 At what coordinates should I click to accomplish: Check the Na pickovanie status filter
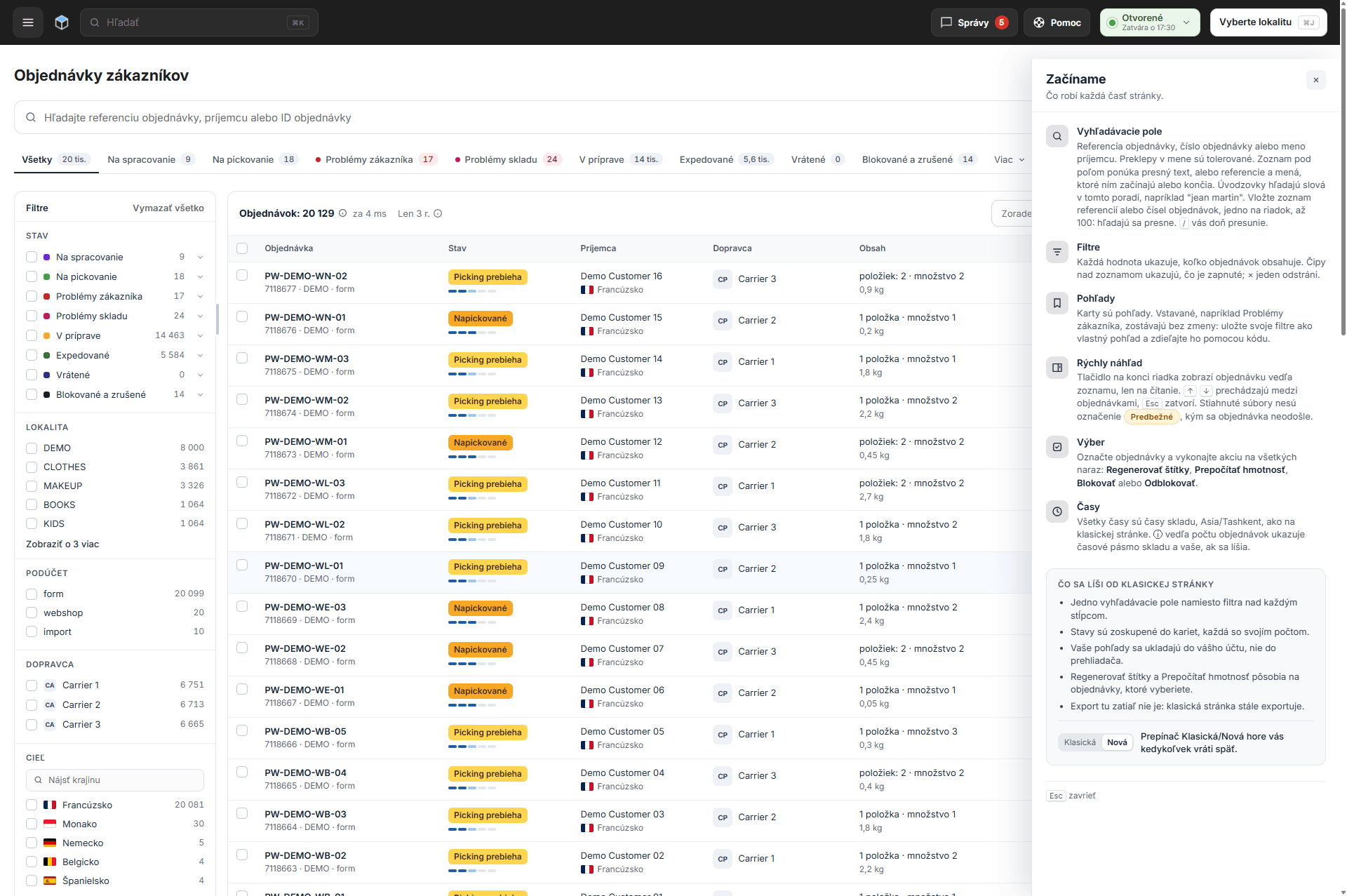coord(32,276)
